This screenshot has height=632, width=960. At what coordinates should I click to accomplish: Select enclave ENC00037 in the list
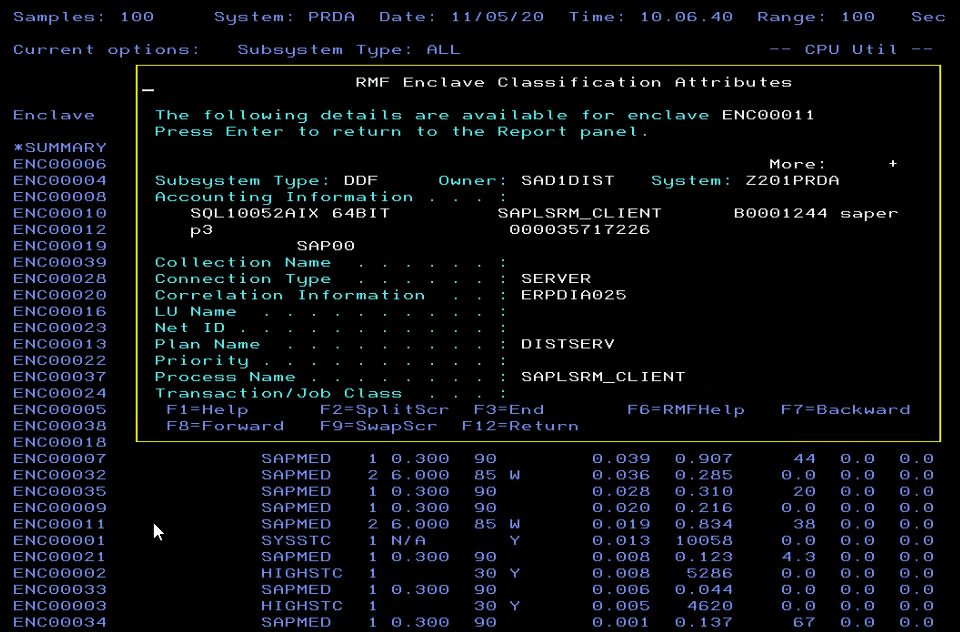[59, 377]
